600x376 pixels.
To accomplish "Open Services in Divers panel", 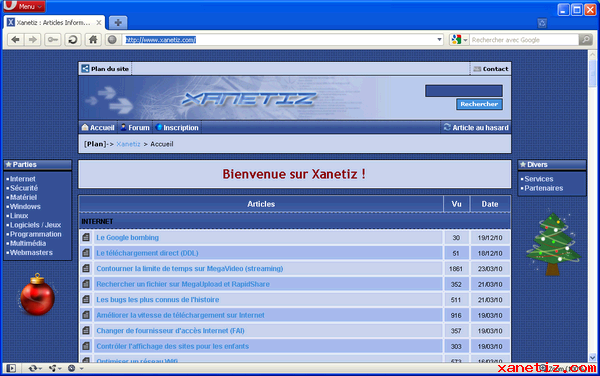I will click(539, 179).
